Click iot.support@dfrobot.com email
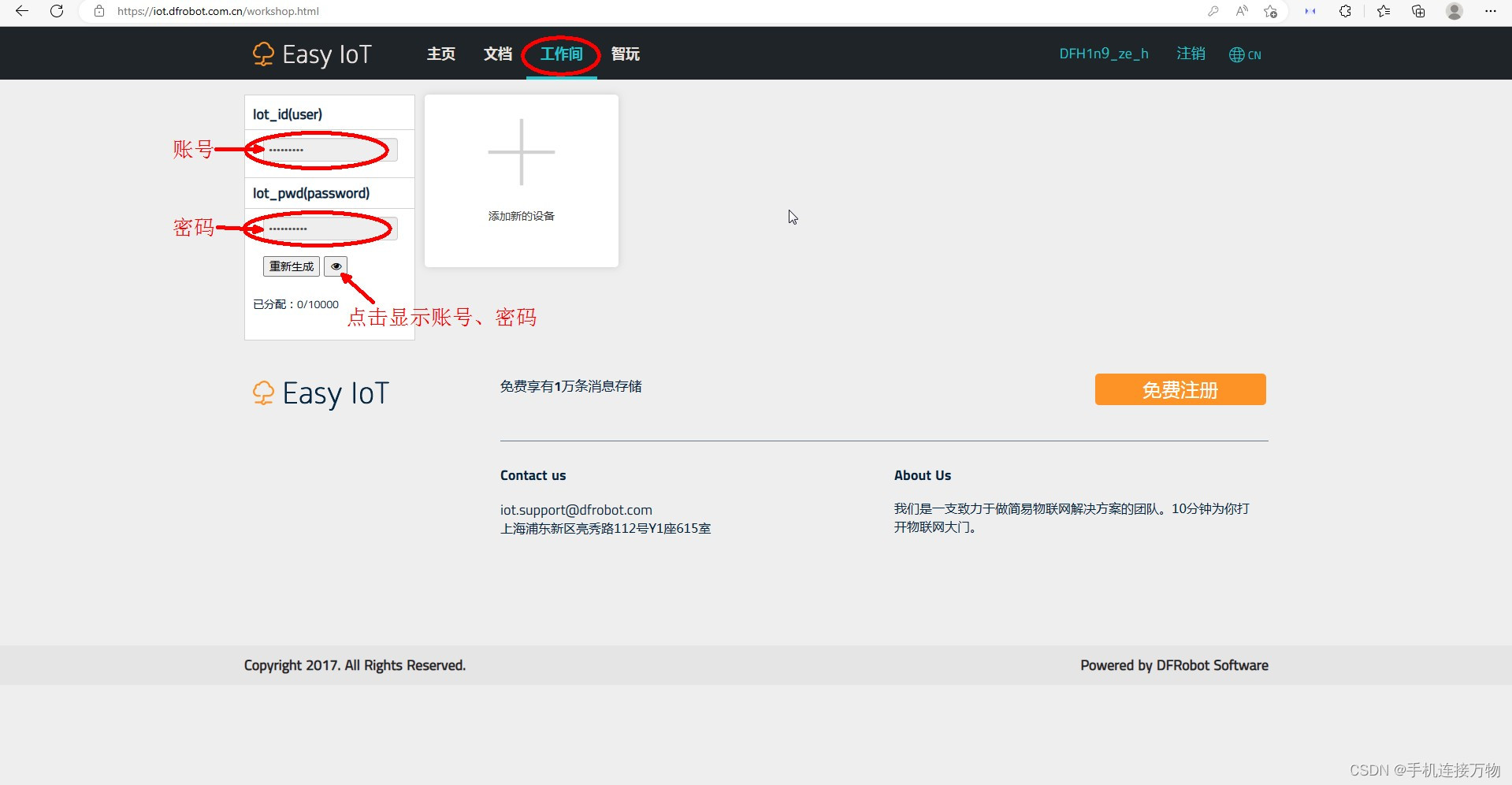1512x785 pixels. 576,510
